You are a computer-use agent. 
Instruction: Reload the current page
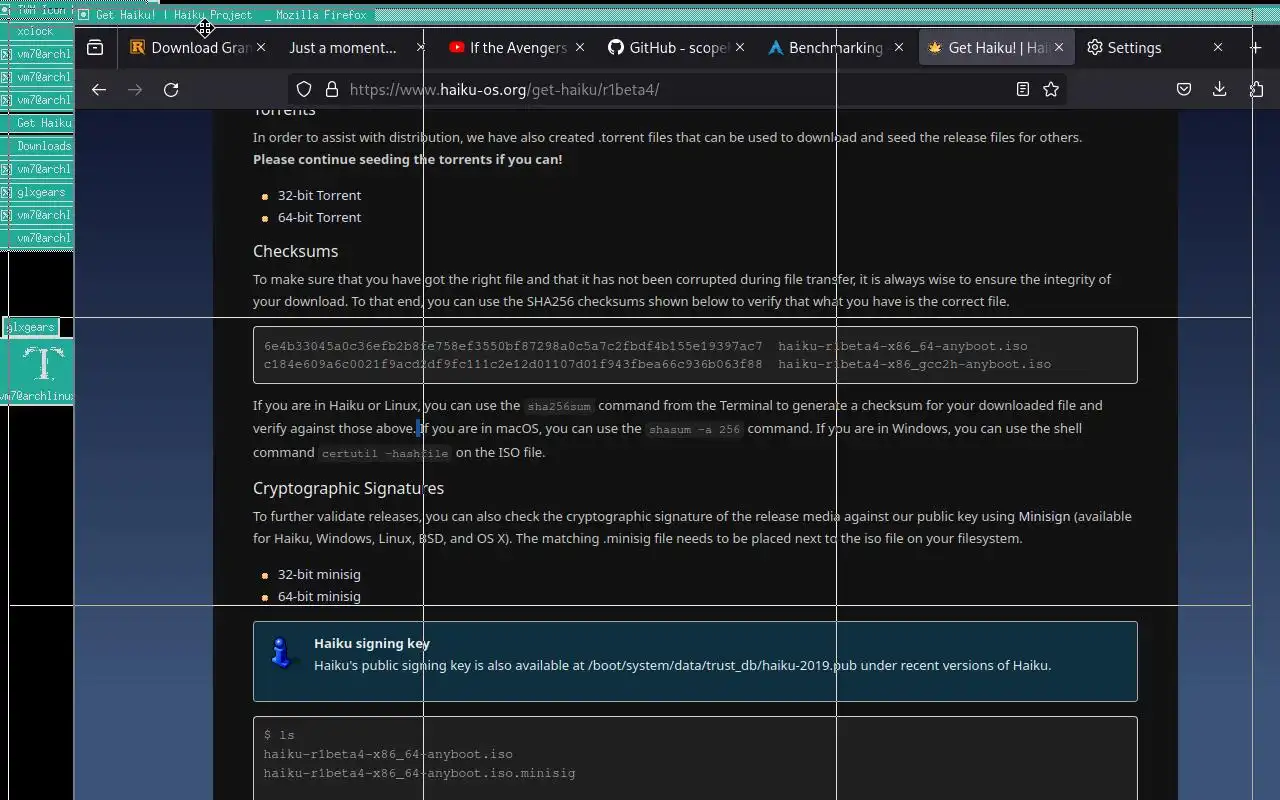click(171, 89)
